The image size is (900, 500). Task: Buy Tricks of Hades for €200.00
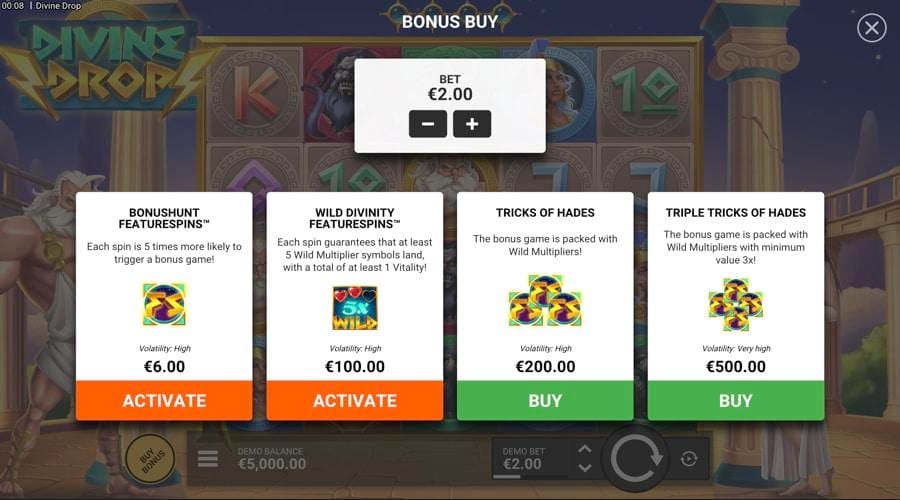545,400
